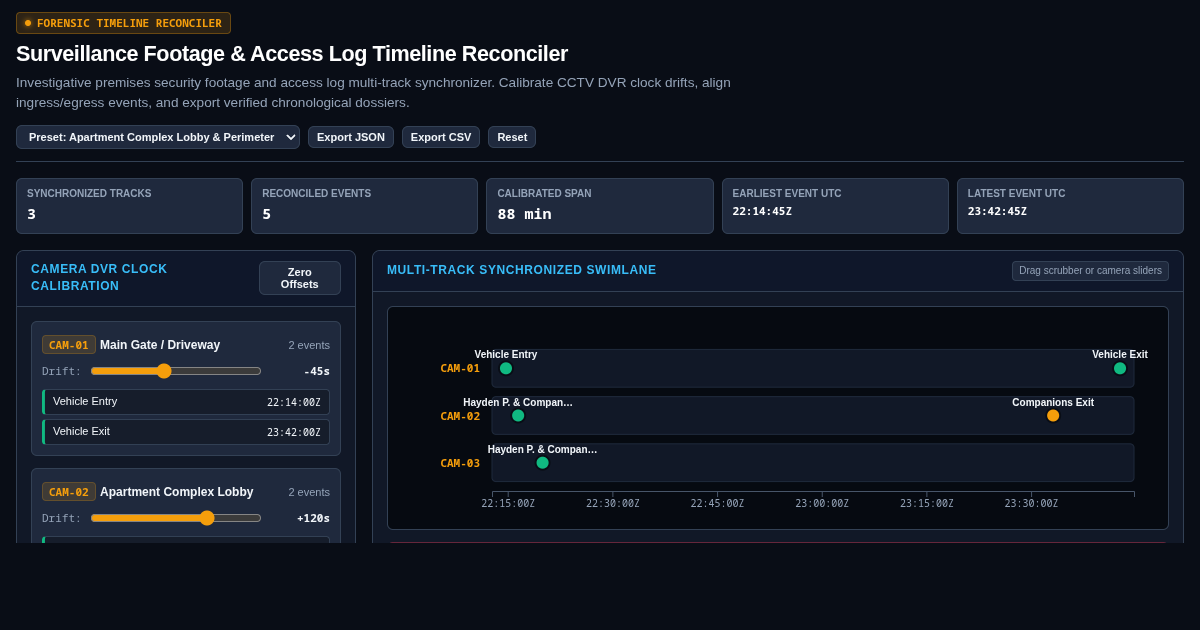Click the Reconciled Events stat card
The height and width of the screenshot is (630, 1200).
pos(365,206)
